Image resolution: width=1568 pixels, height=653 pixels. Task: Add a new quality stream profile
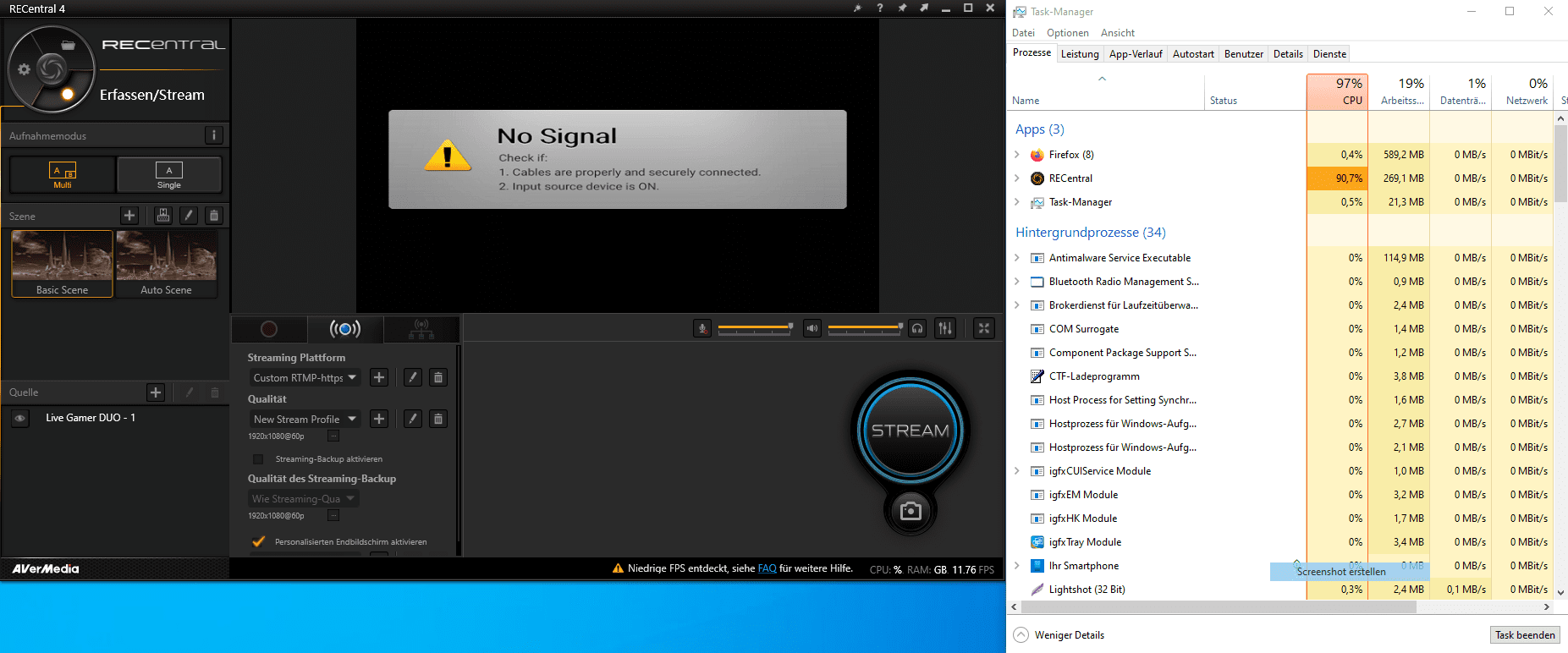379,419
